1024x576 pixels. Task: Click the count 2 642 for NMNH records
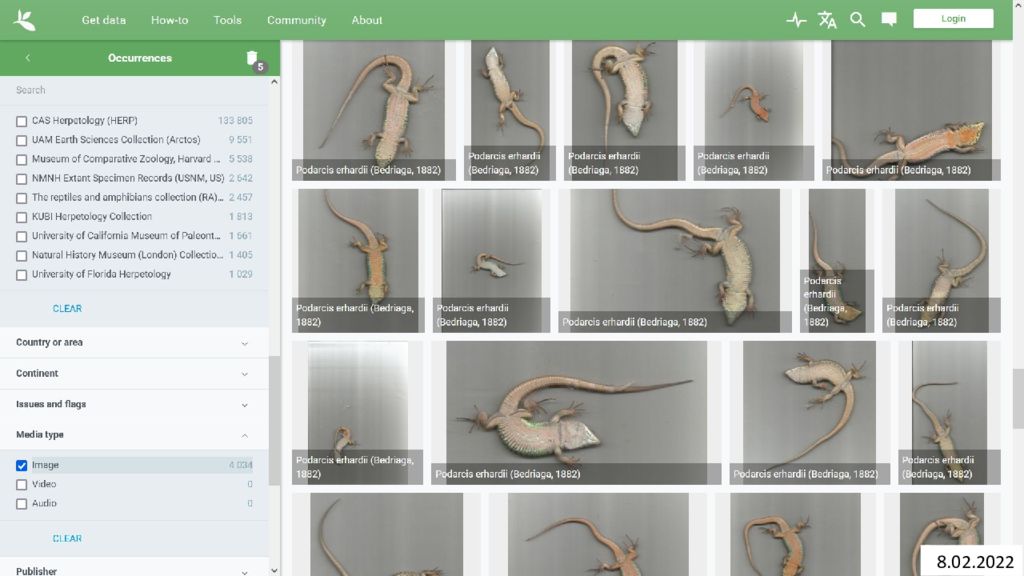click(240, 178)
